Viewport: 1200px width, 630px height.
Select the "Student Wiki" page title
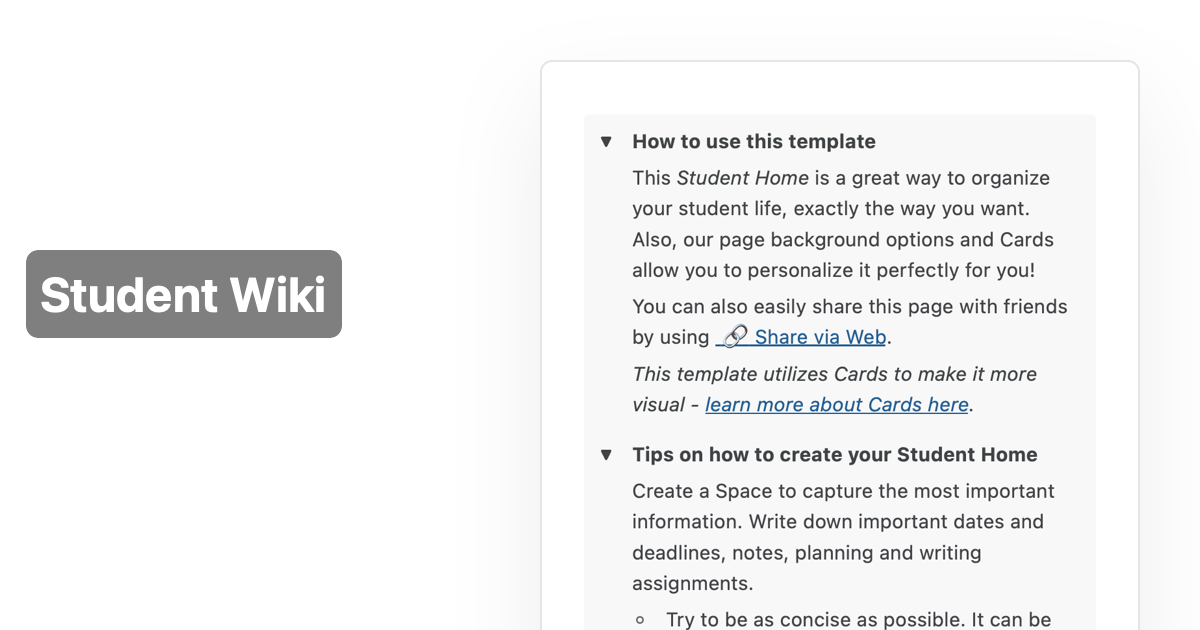point(182,296)
